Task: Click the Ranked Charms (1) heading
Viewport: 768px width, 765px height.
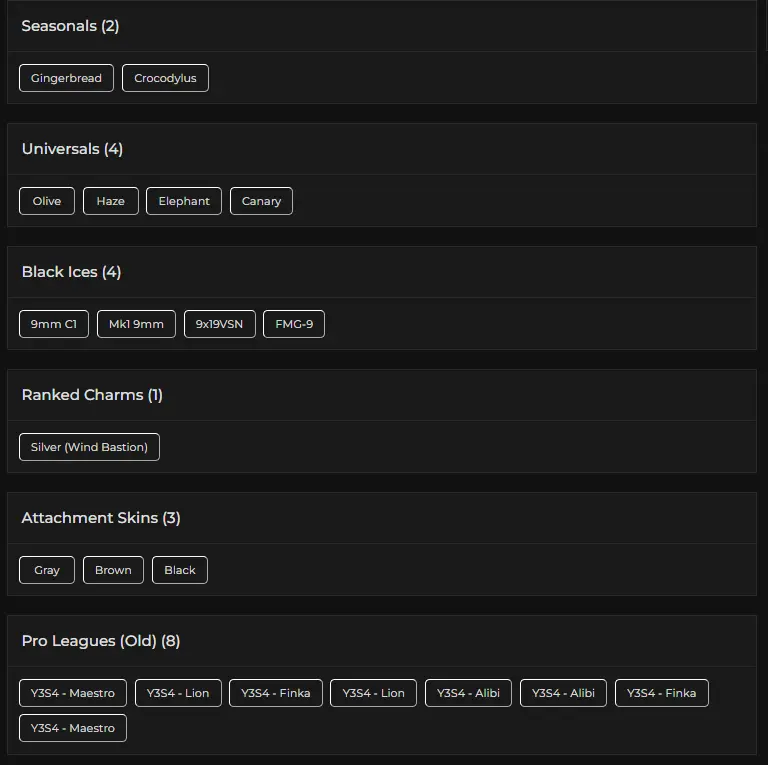Action: tap(92, 395)
